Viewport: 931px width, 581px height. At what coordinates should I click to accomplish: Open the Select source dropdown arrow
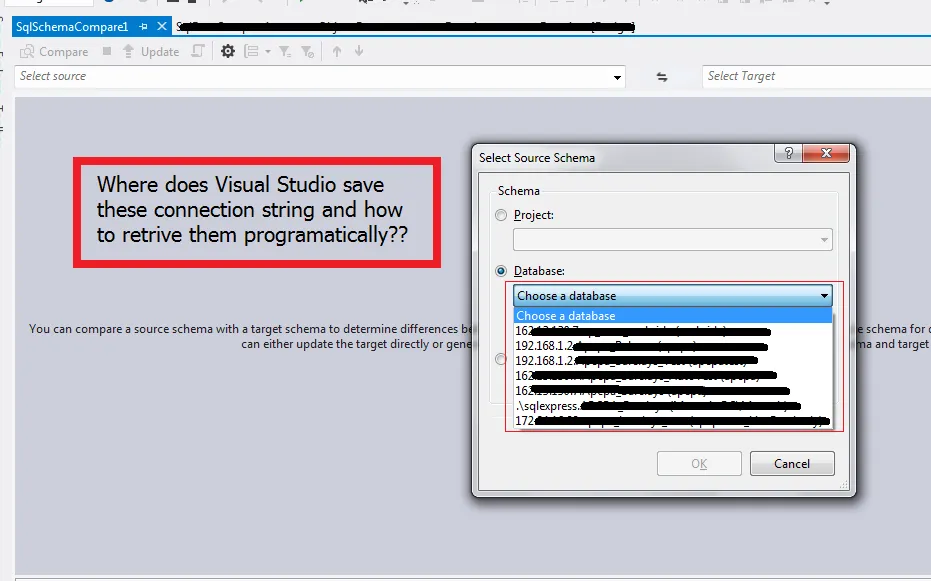click(x=617, y=77)
